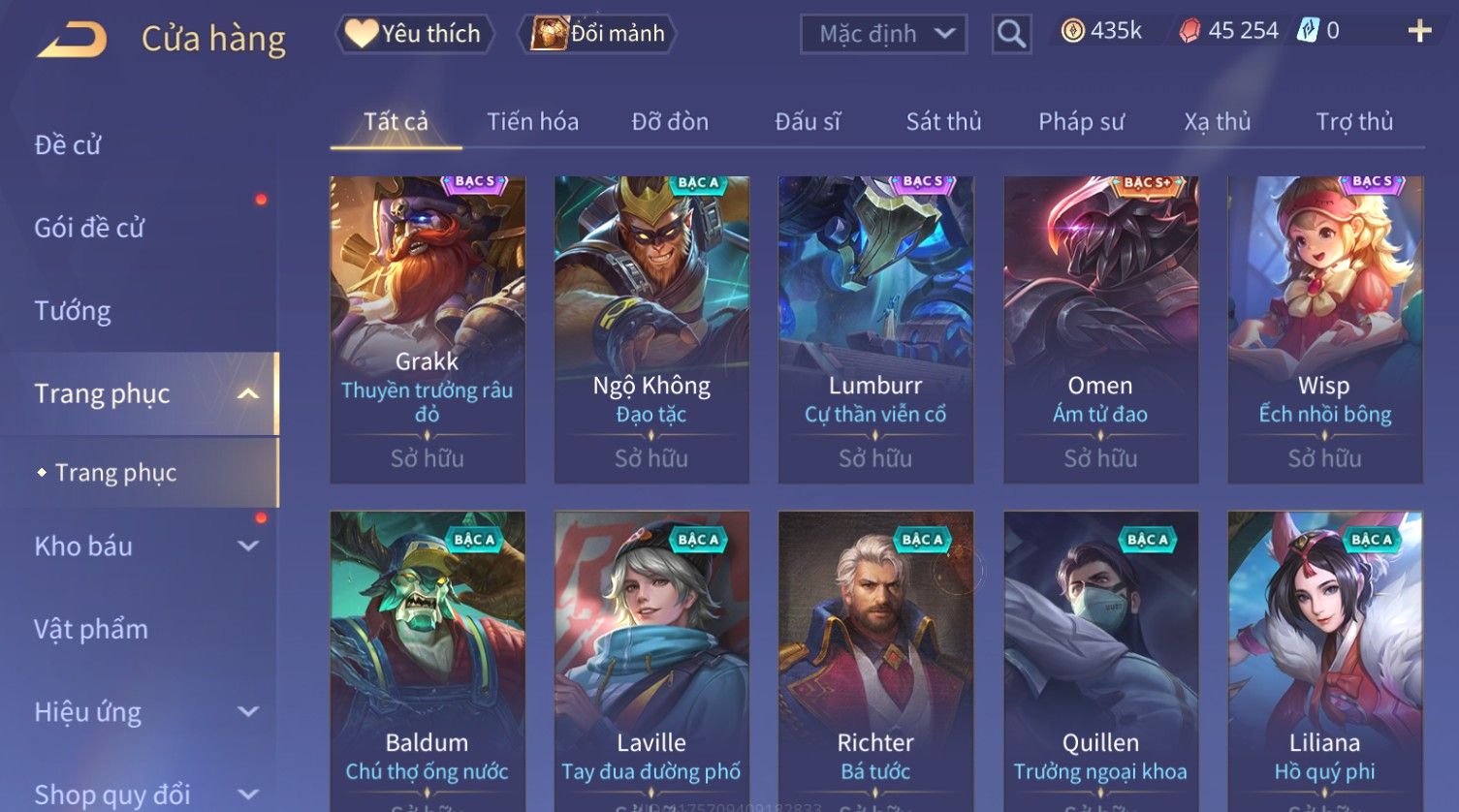This screenshot has height=812, width=1459.
Task: Open the Mặc định sort dropdown
Action: (883, 34)
